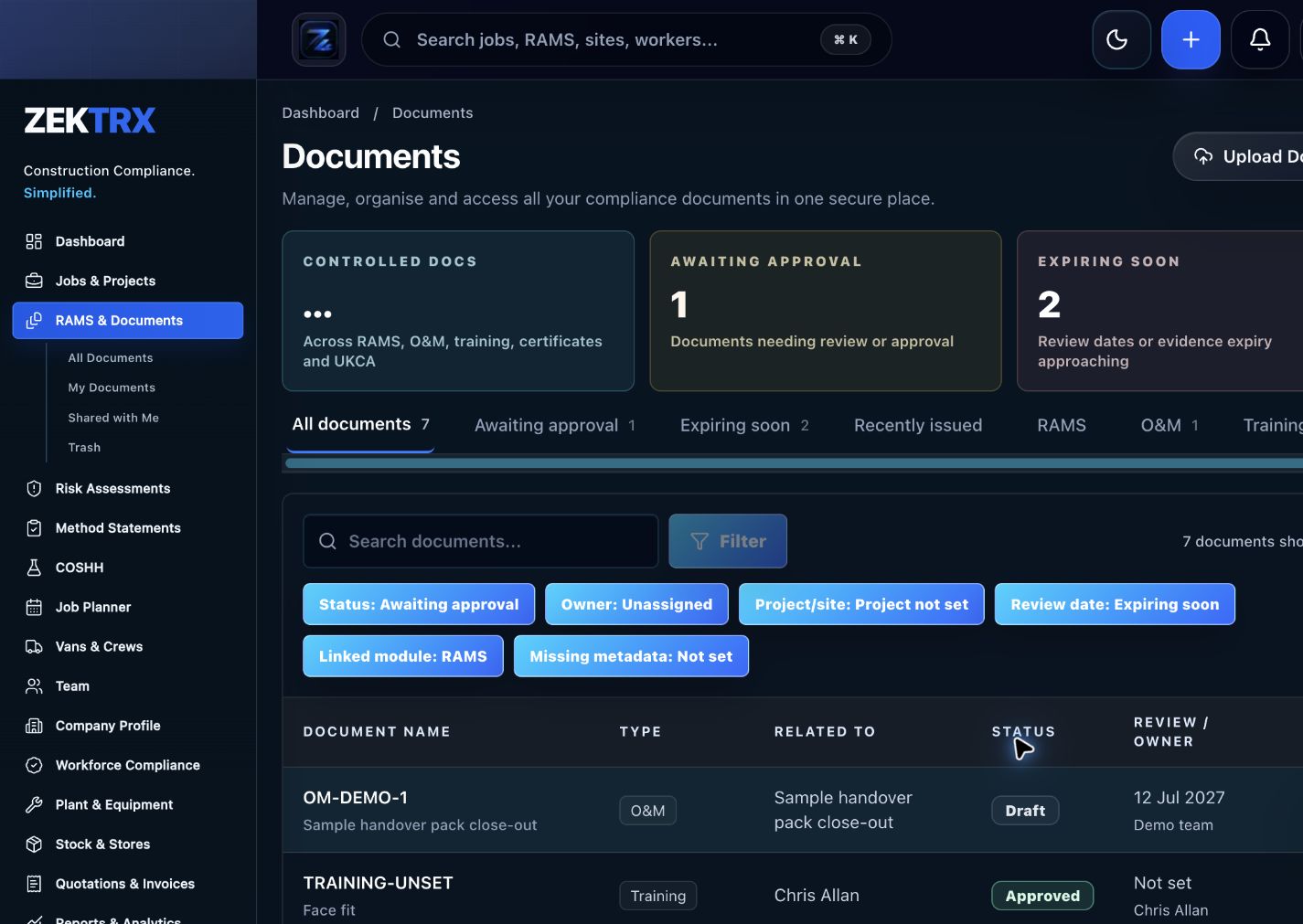Sort by Document Name column header
The height and width of the screenshot is (924, 1303).
(x=377, y=731)
